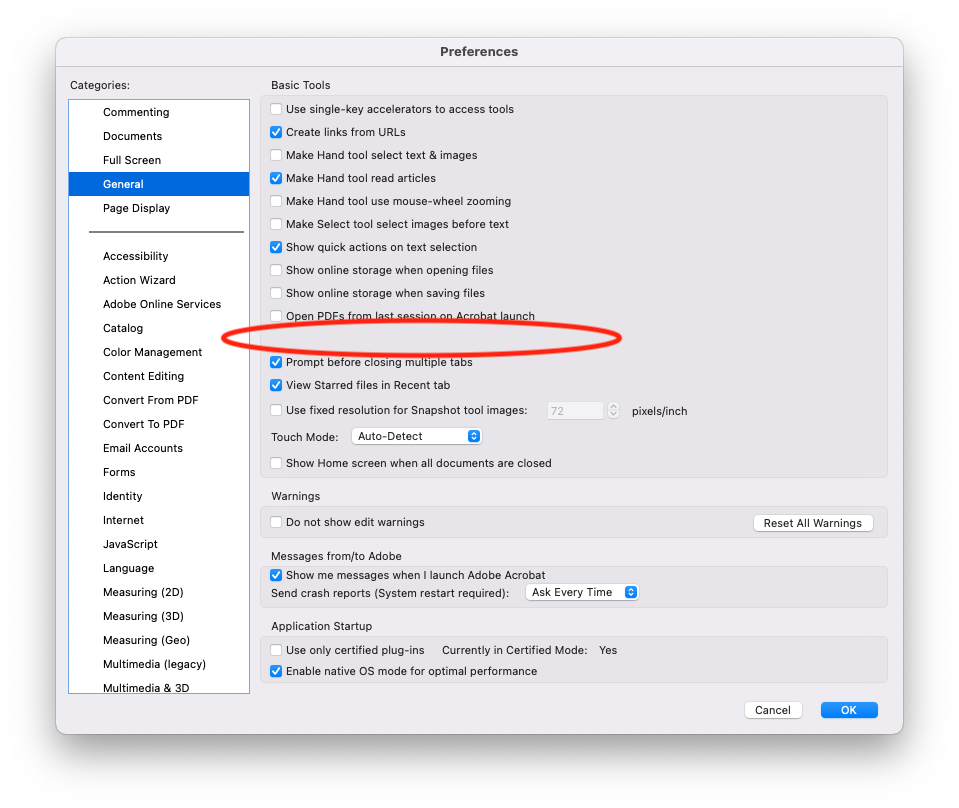Enable single-key accelerators to access tools
The image size is (959, 808).
276,109
